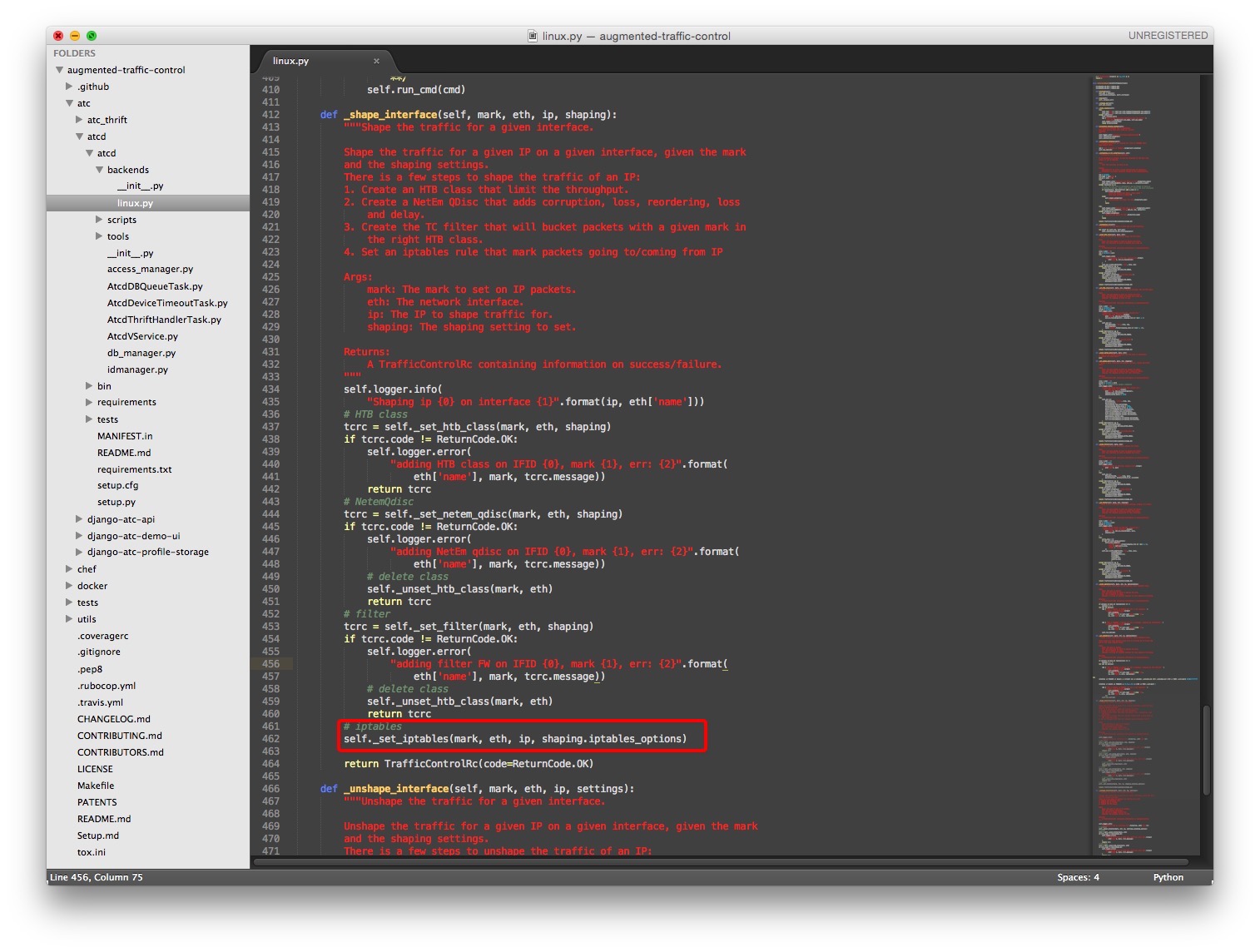Click the horizontal scrollbar at editor bottom
Screen dimensions: 1260x952
tap(720, 861)
